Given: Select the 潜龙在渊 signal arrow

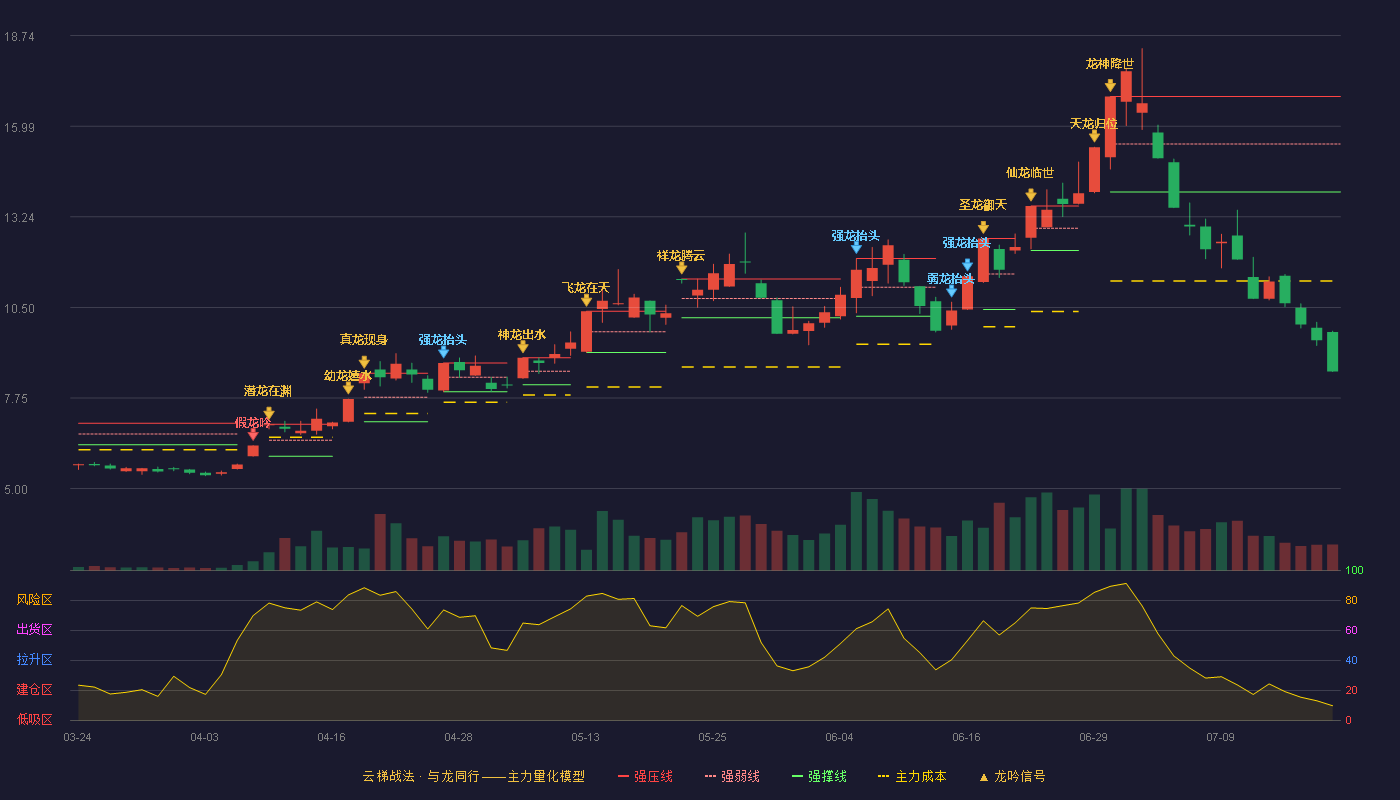Looking at the screenshot, I should [x=269, y=413].
